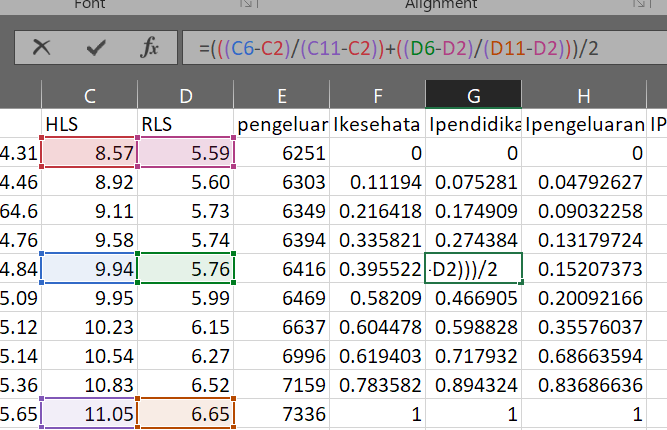Select orange-highlighted cell with value 6.65
667x430 pixels.
[x=186, y=415]
